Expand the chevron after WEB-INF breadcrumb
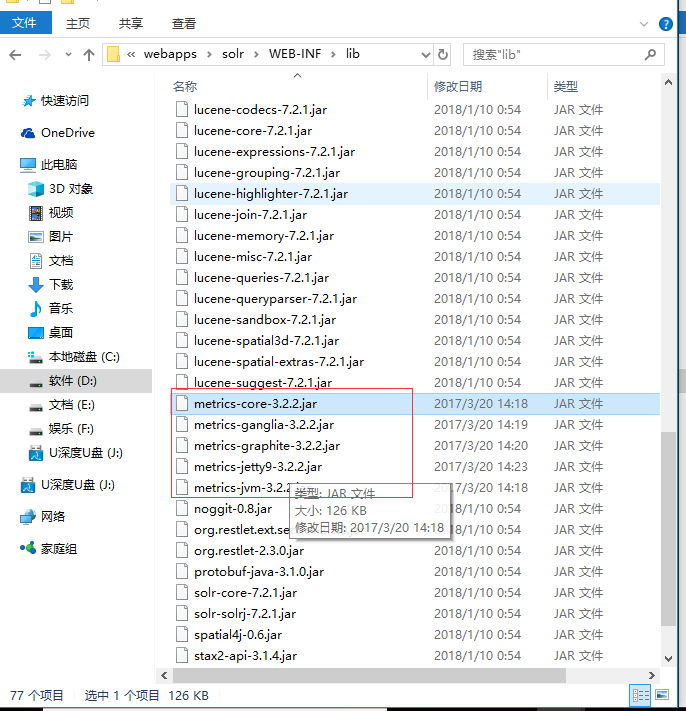The image size is (686, 711). pos(334,54)
